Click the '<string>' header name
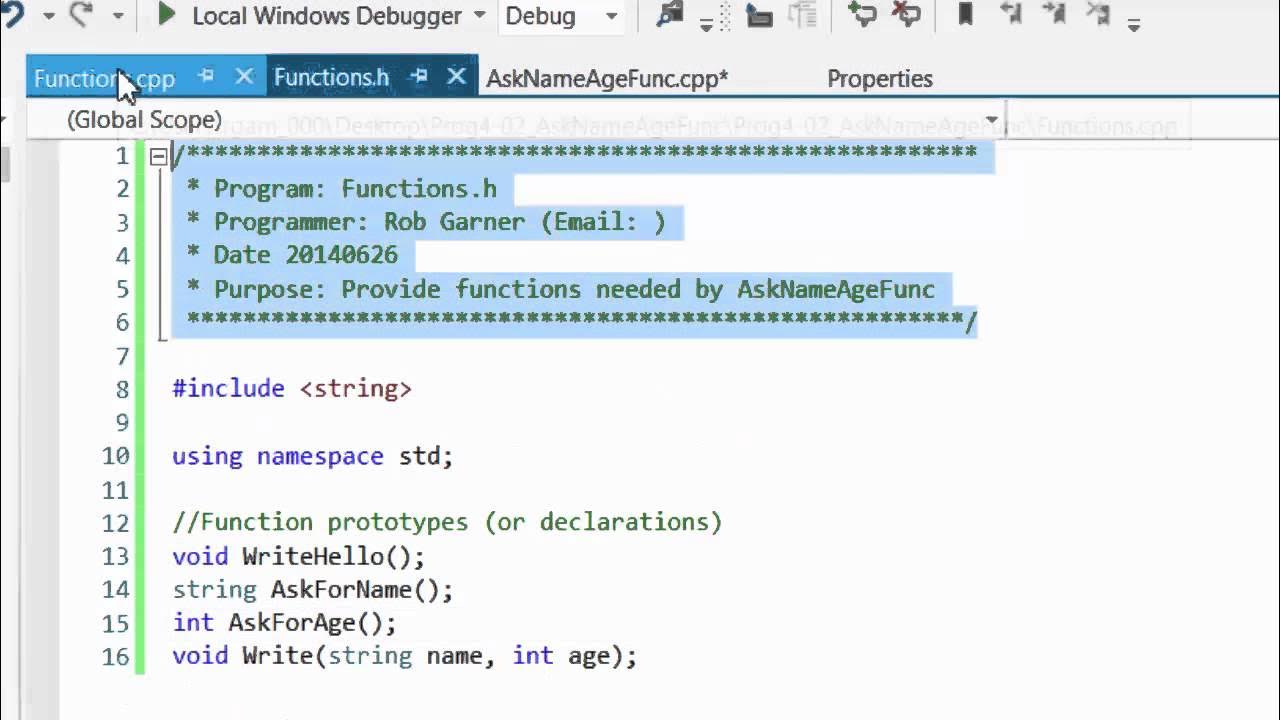1280x720 pixels. point(356,389)
